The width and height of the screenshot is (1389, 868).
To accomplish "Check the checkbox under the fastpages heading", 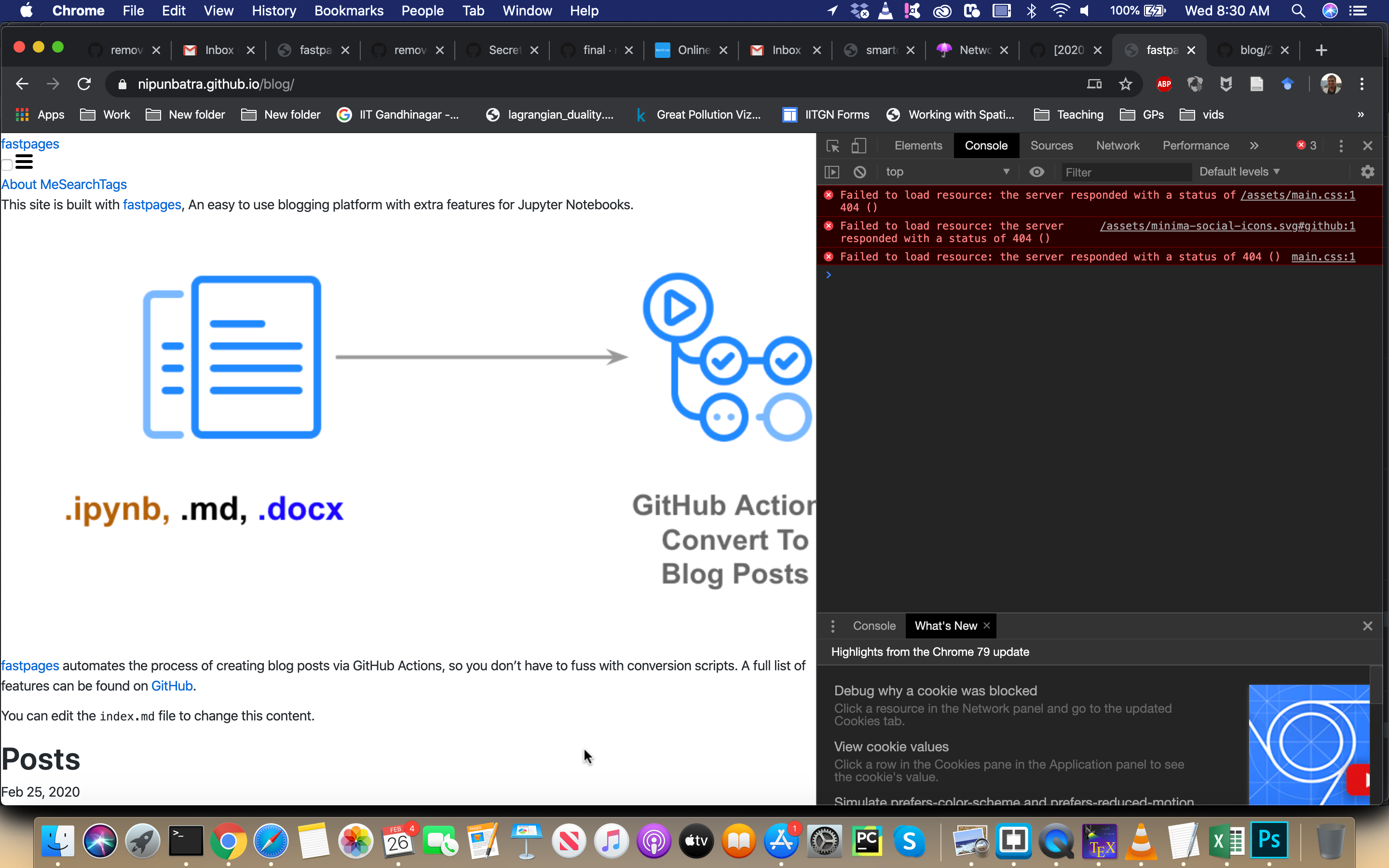I will [7, 165].
